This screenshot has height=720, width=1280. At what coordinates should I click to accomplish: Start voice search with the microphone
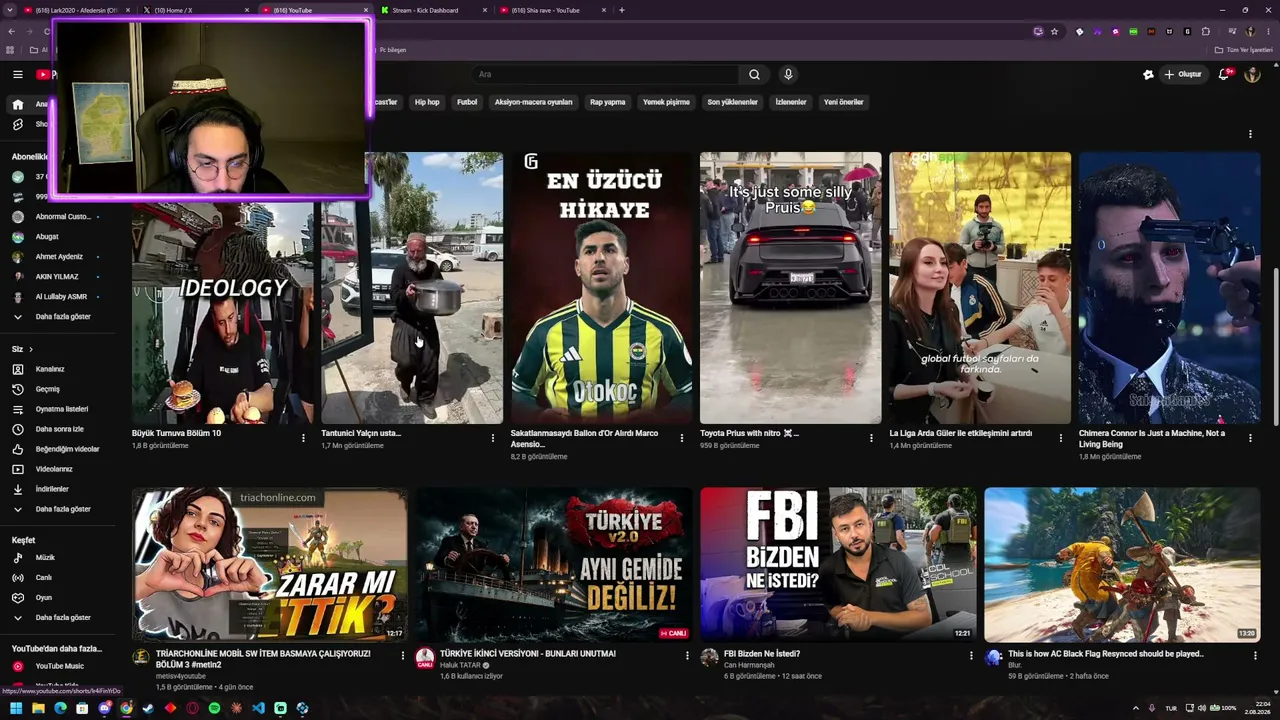click(x=788, y=74)
